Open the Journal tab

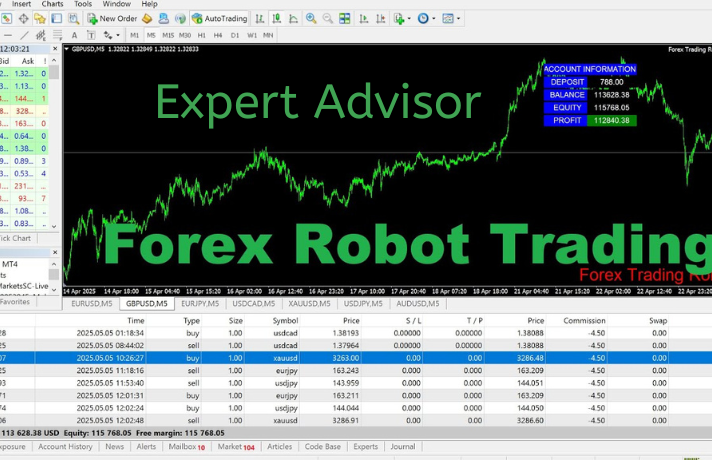[403, 447]
